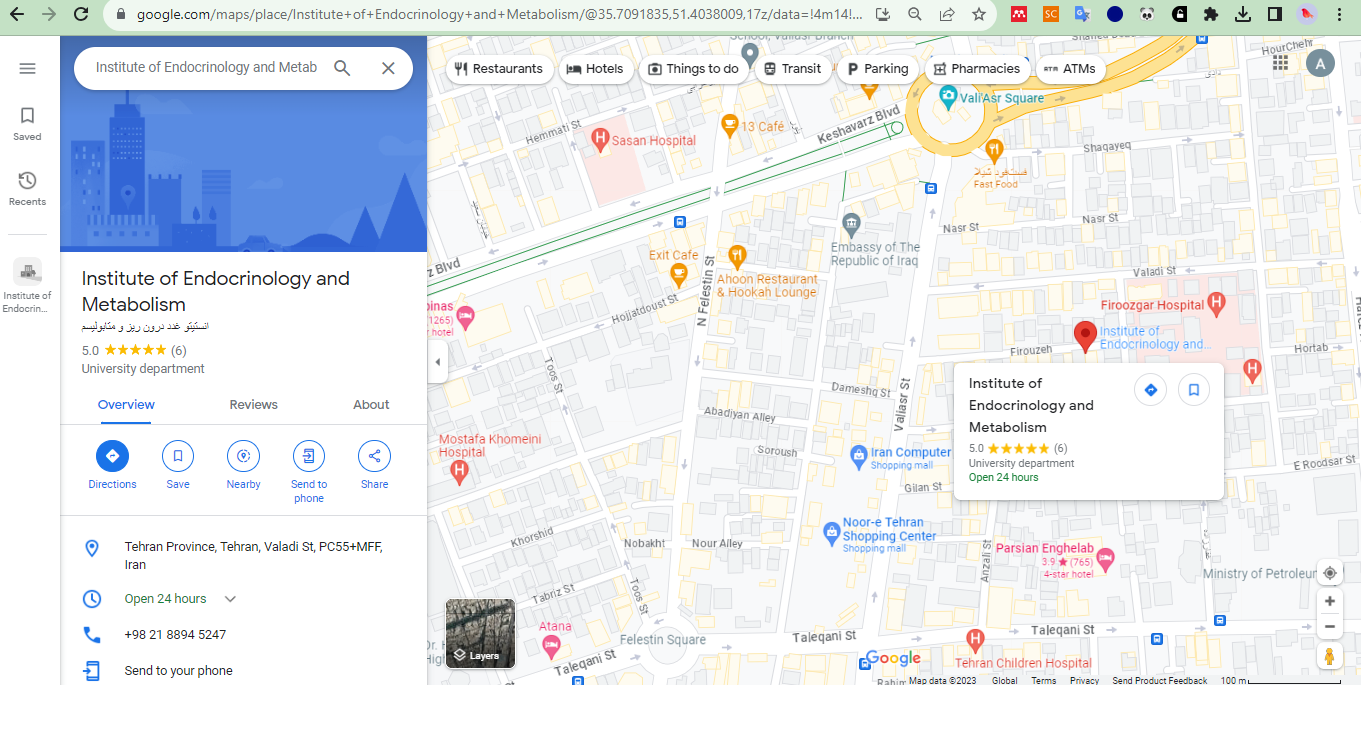Expand the Open 24 hours schedule chevron
The image size is (1368, 730).
230,599
